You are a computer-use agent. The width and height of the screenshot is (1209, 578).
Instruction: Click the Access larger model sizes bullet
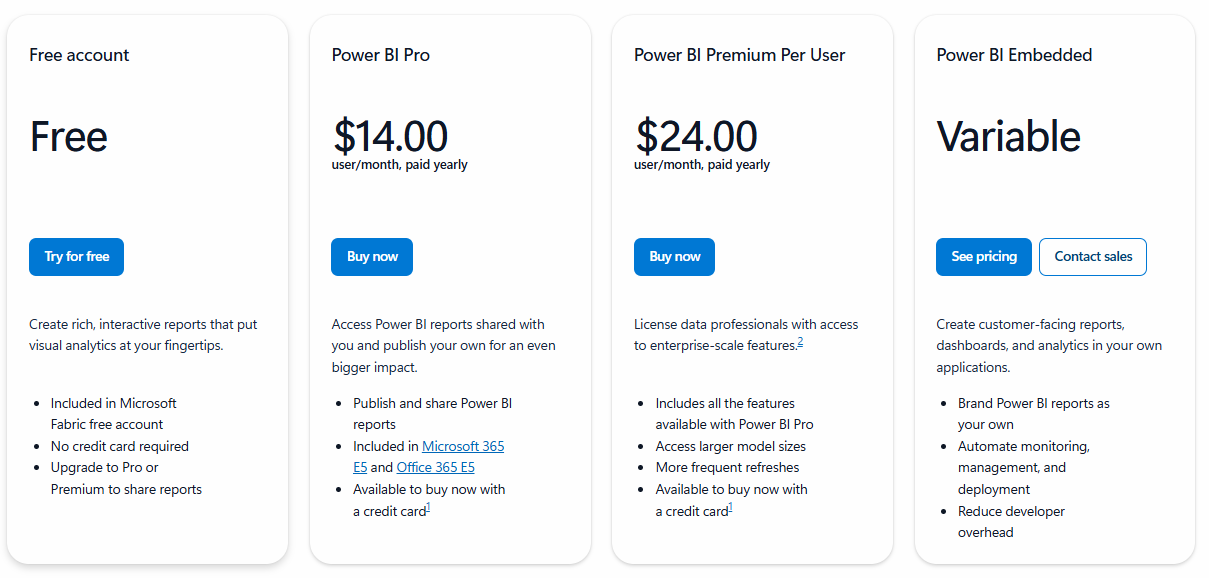pyautogui.click(x=730, y=447)
